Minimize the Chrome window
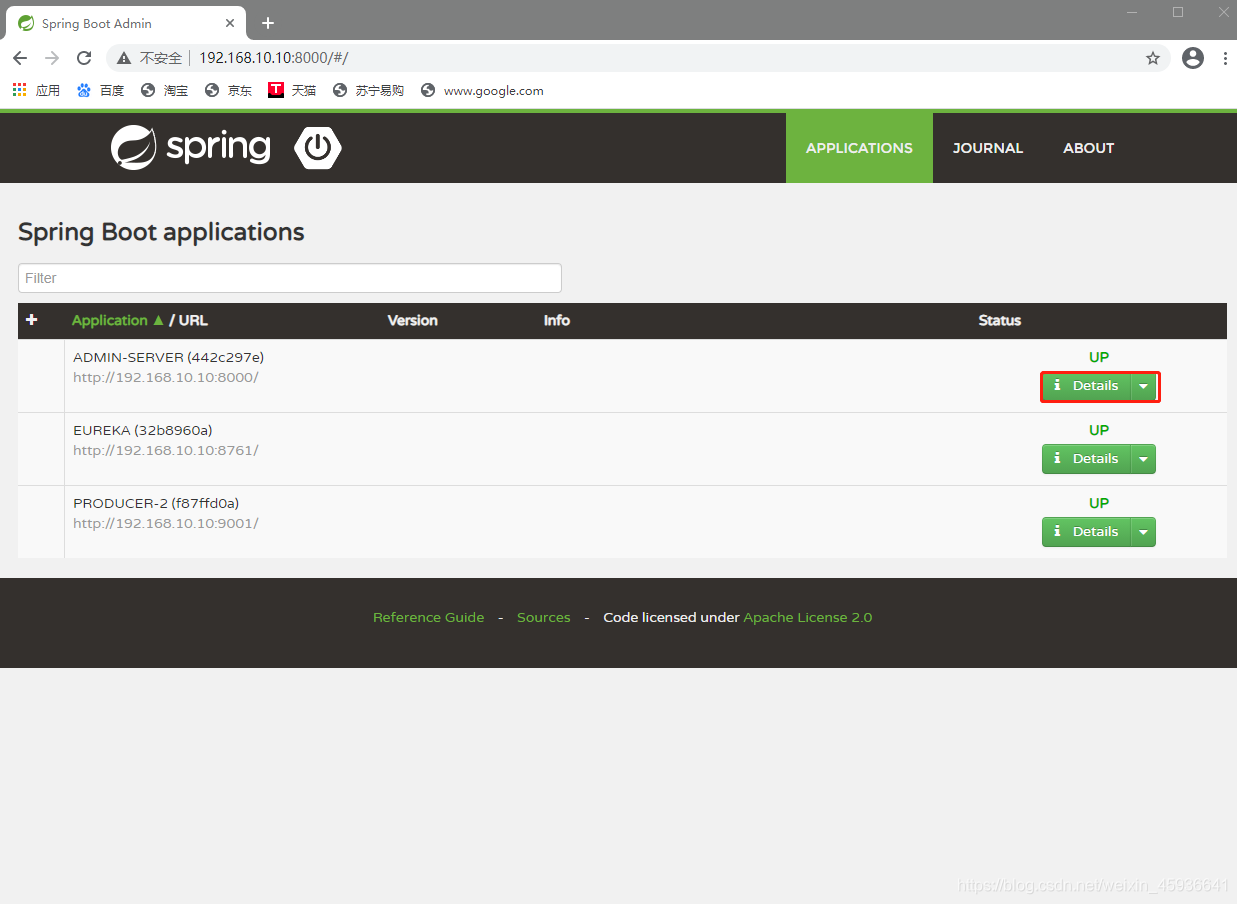This screenshot has width=1237, height=904. pyautogui.click(x=1133, y=12)
